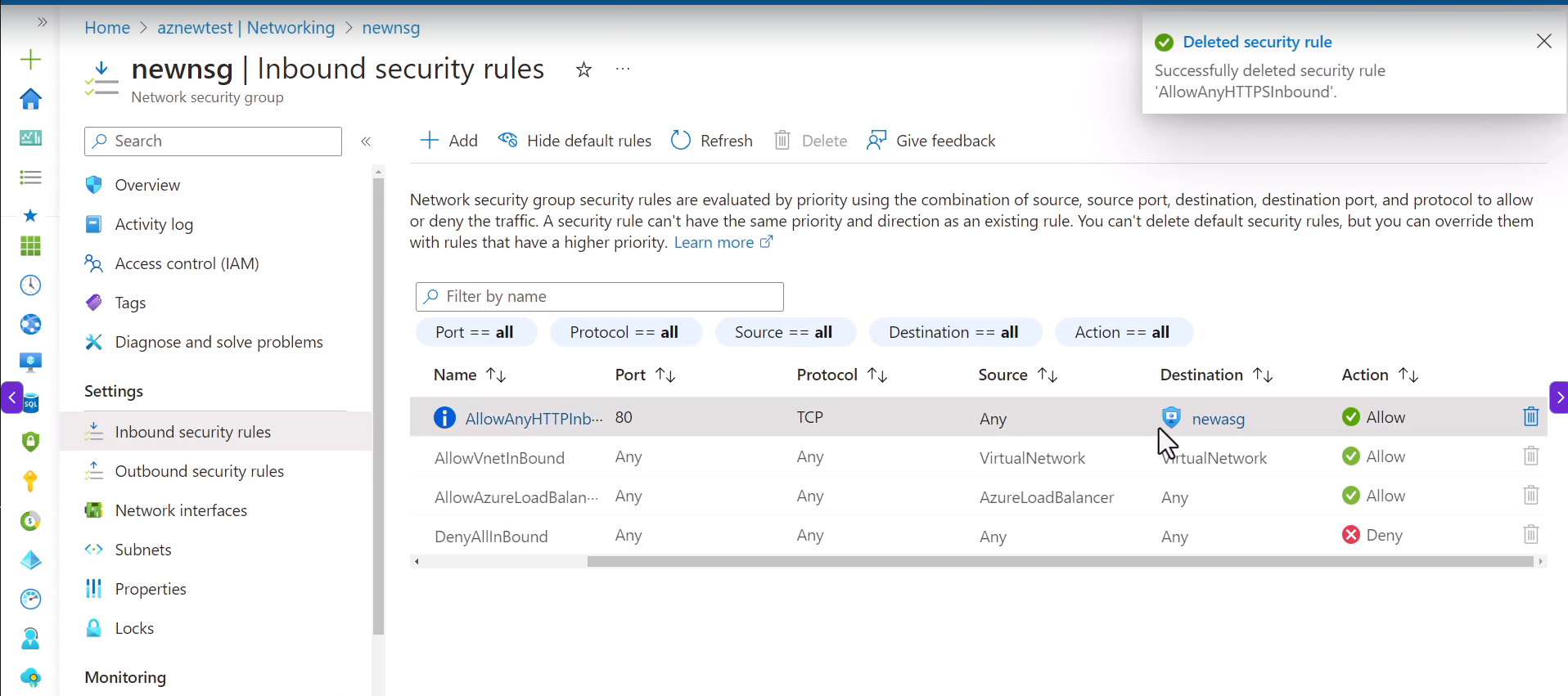This screenshot has width=1568, height=696.
Task: Sort rules by Source column
Action: [x=1019, y=375]
